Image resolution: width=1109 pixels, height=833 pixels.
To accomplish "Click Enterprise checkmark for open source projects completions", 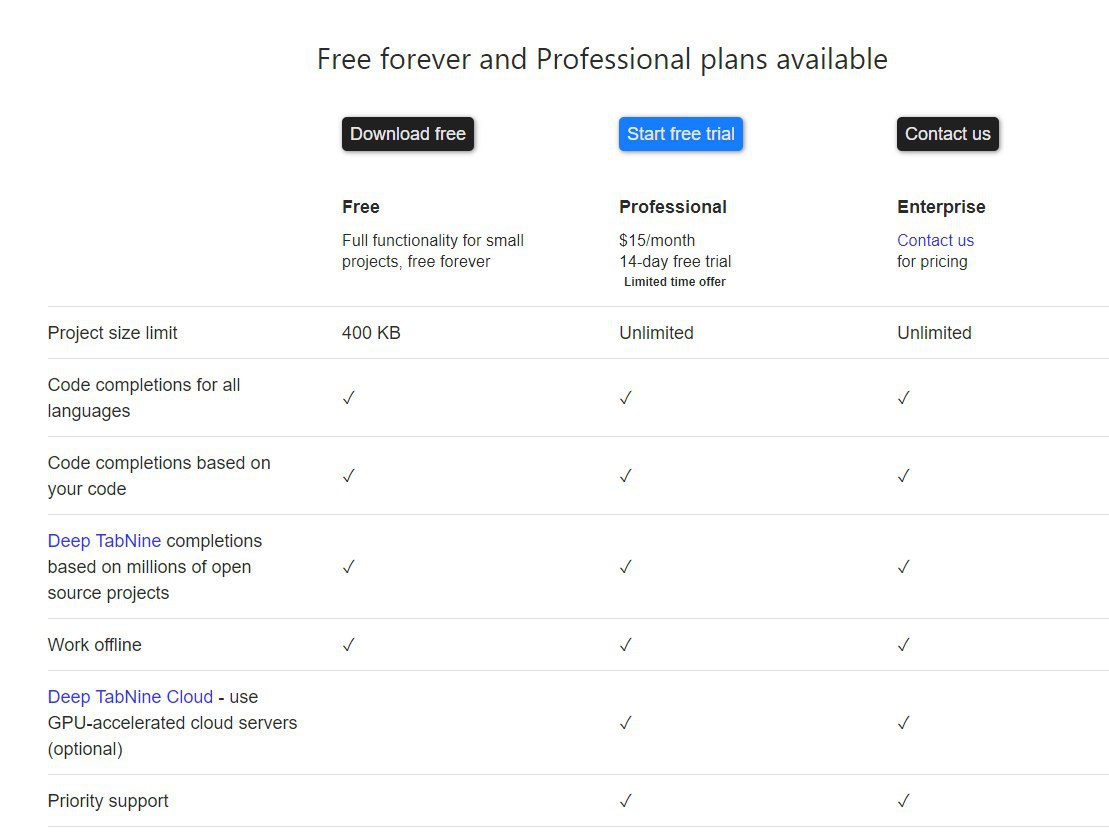I will (903, 567).
